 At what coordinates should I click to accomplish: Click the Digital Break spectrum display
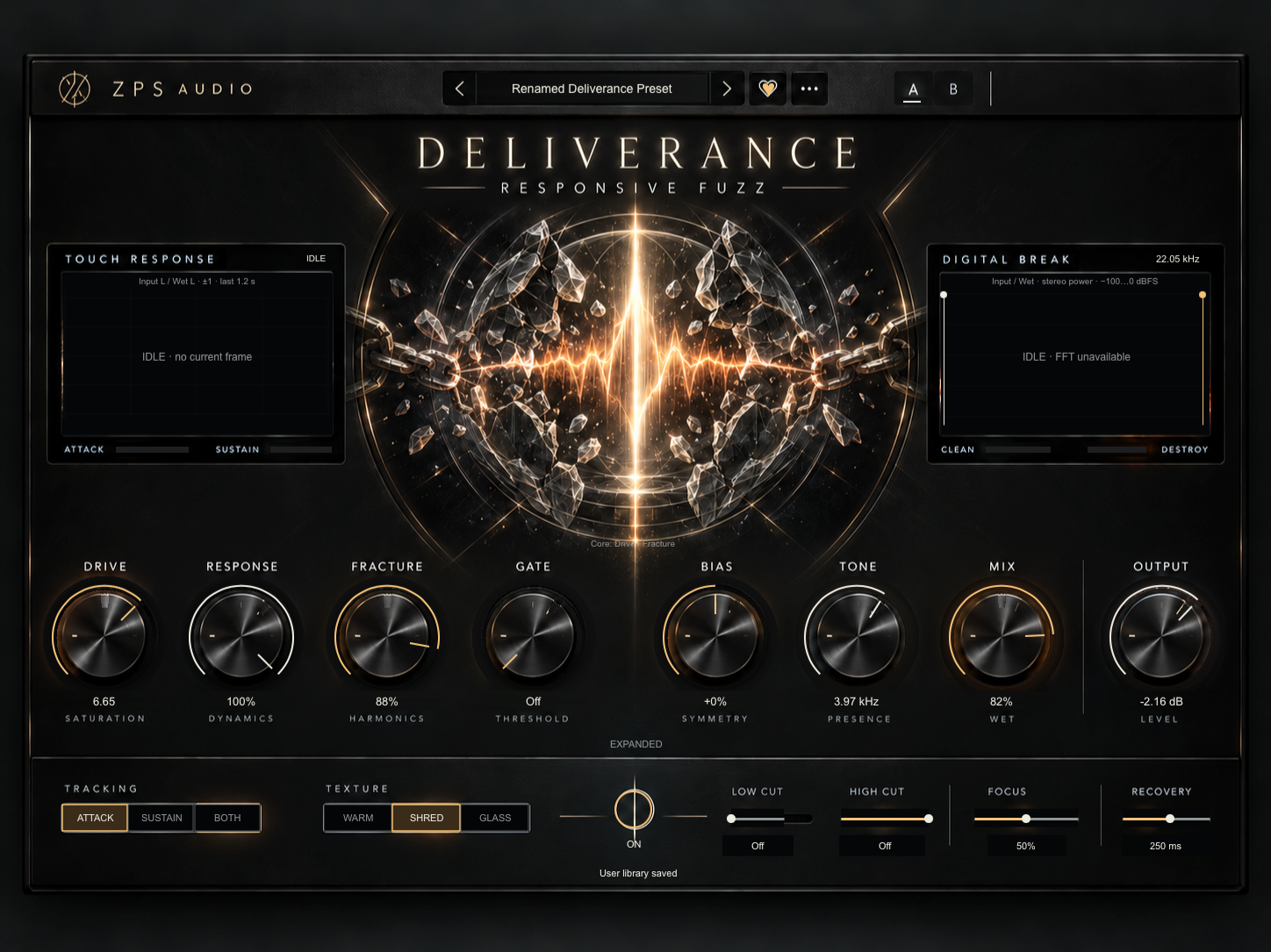coord(1075,354)
